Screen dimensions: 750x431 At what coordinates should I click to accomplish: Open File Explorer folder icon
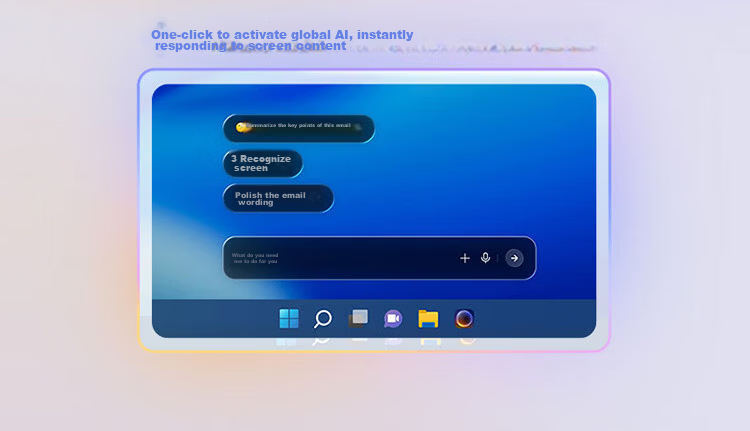428,319
